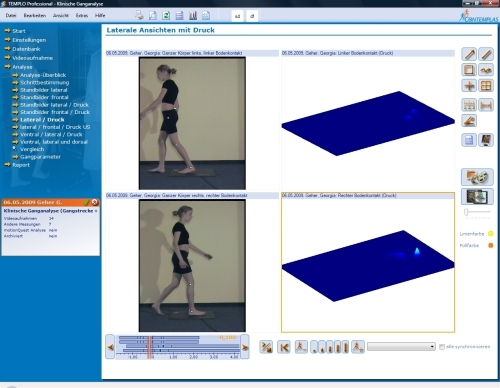The height and width of the screenshot is (388, 500).
Task: Click the first playback synchronization icon
Action: click(266, 347)
